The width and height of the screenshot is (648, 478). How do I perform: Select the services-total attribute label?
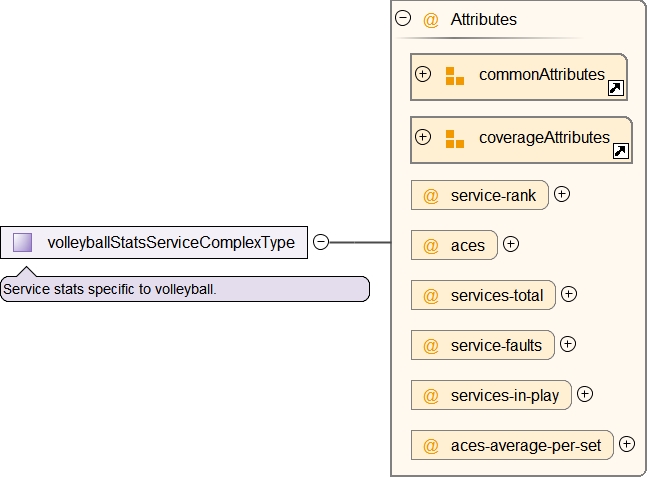[x=497, y=295]
